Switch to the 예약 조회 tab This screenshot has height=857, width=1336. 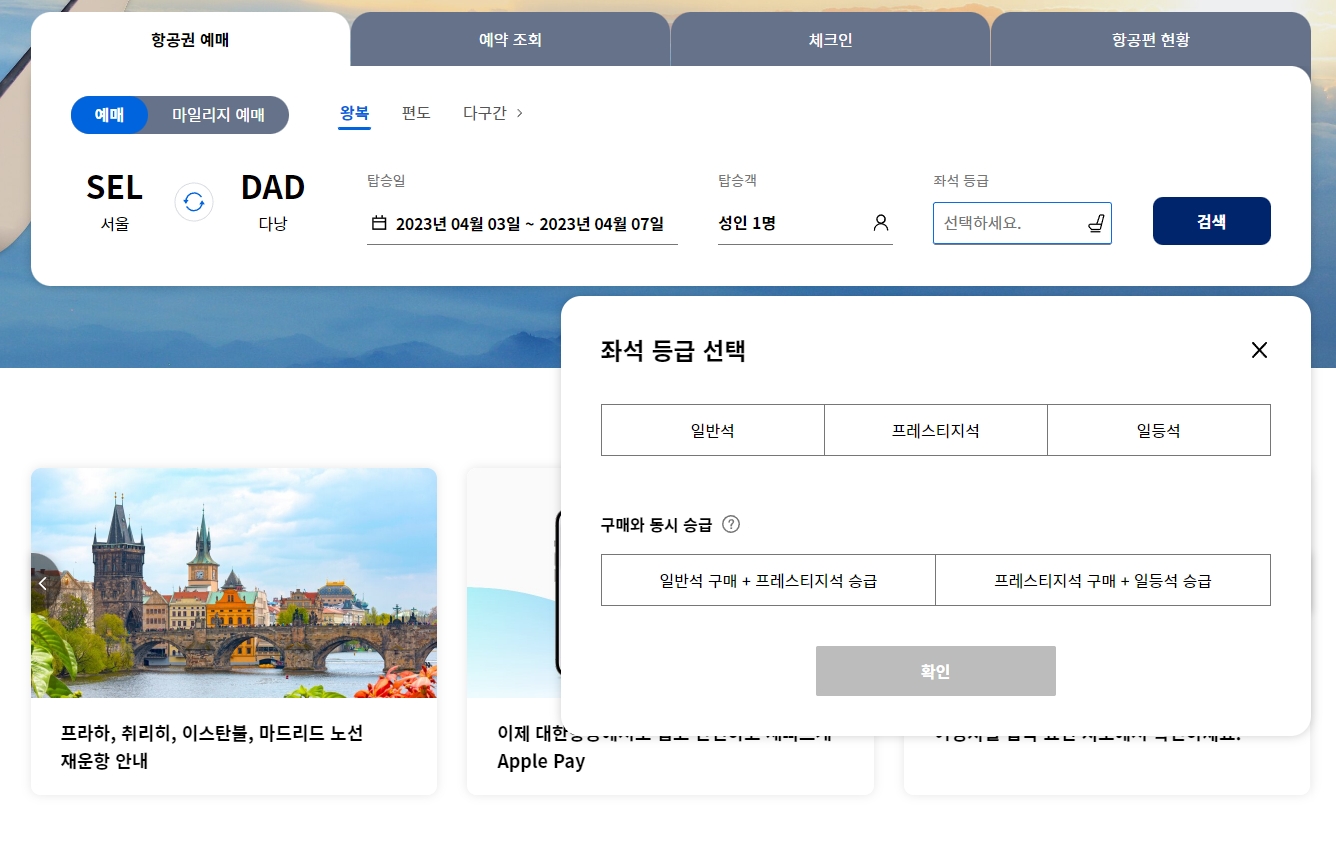(x=510, y=39)
